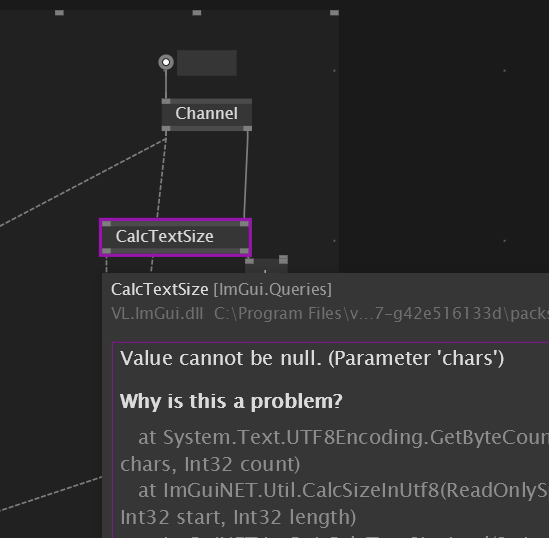This screenshot has width=549, height=538.
Task: Click the Channel node's bottom-right output pin
Action: (247, 128)
